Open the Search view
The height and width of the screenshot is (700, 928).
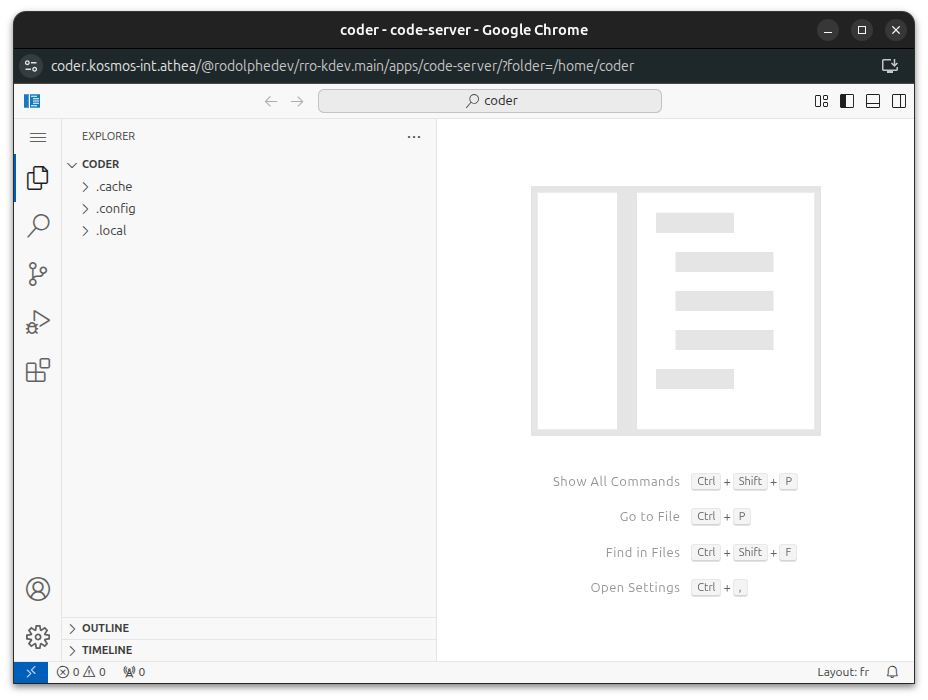(x=38, y=226)
